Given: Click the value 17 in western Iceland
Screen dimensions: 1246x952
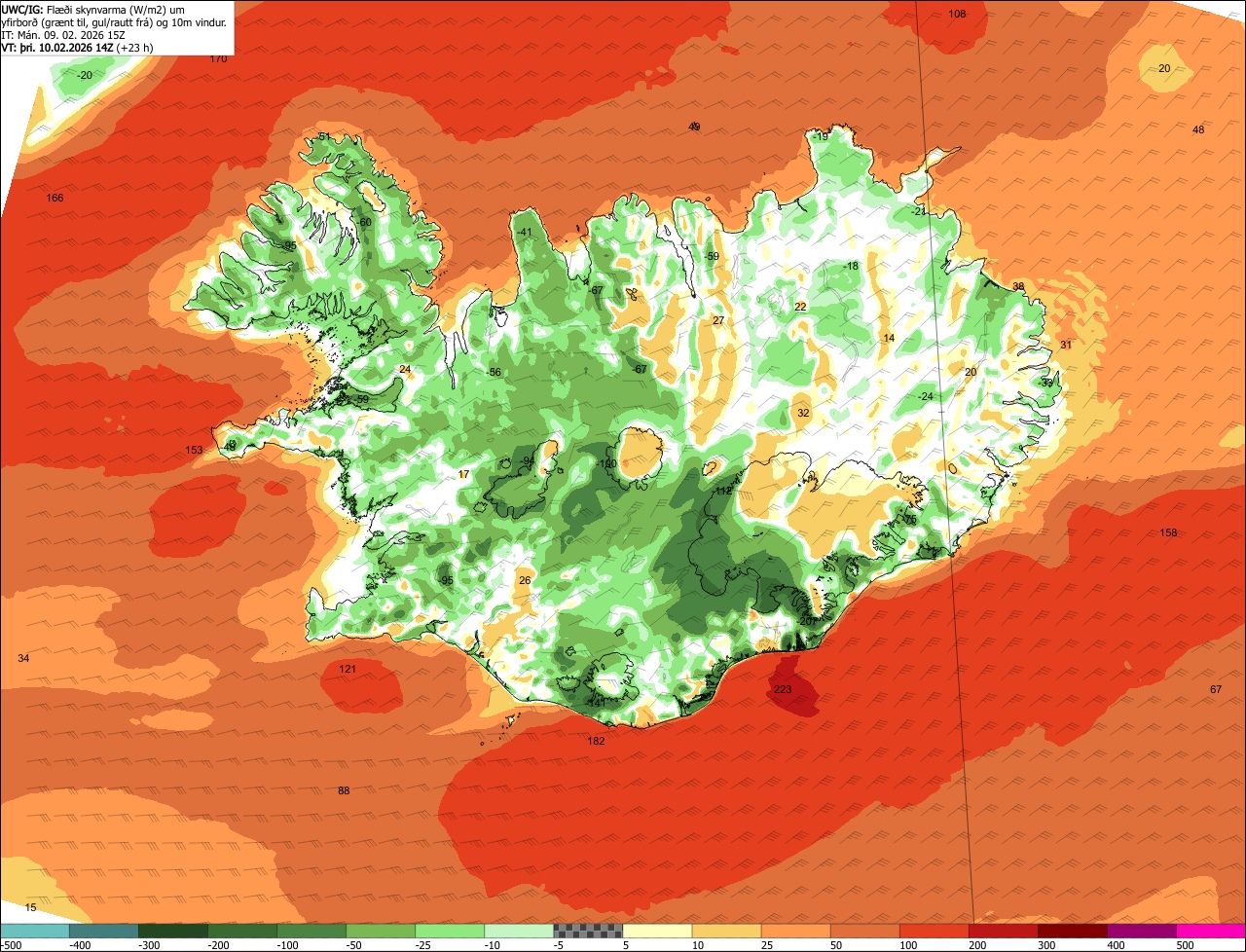Looking at the screenshot, I should [463, 474].
